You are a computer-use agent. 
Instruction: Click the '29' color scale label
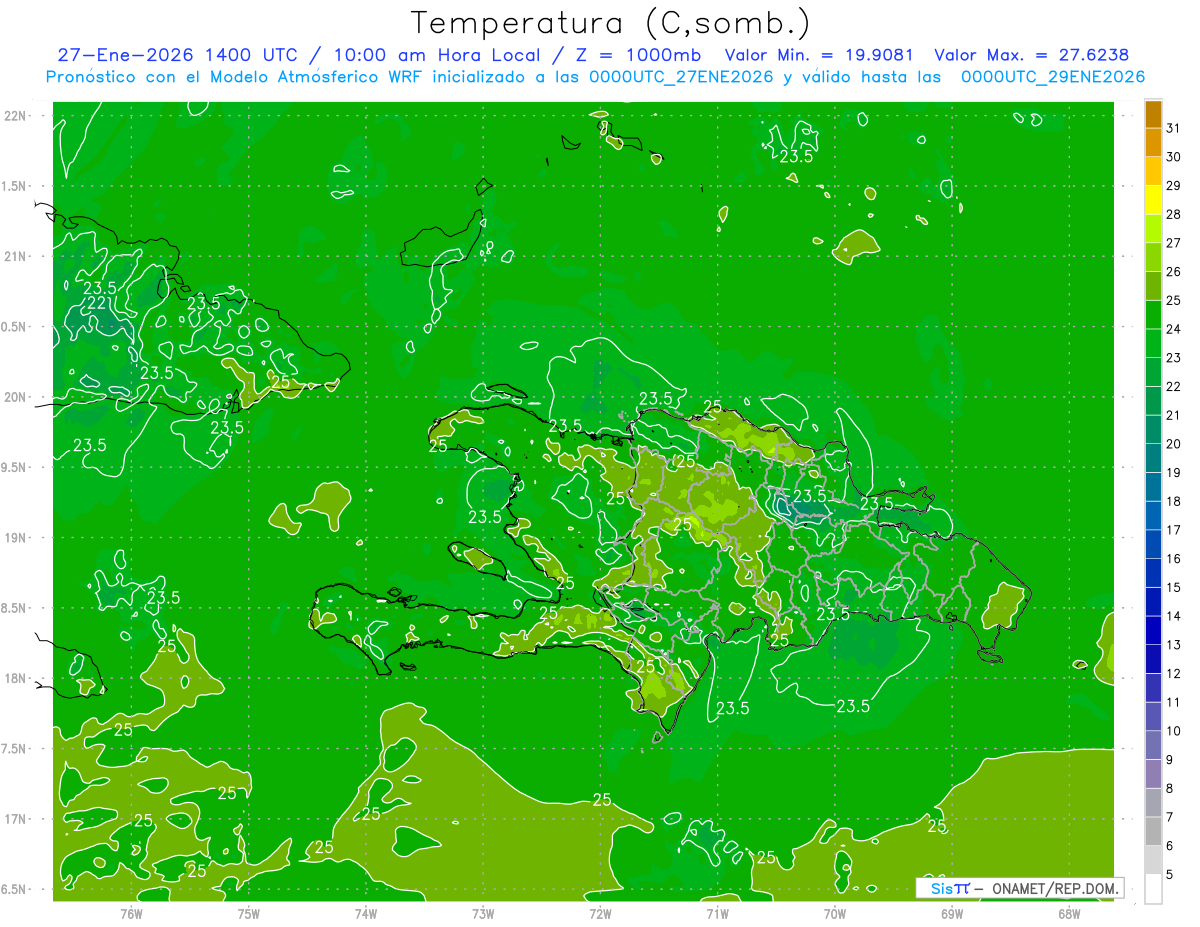pos(1173,186)
